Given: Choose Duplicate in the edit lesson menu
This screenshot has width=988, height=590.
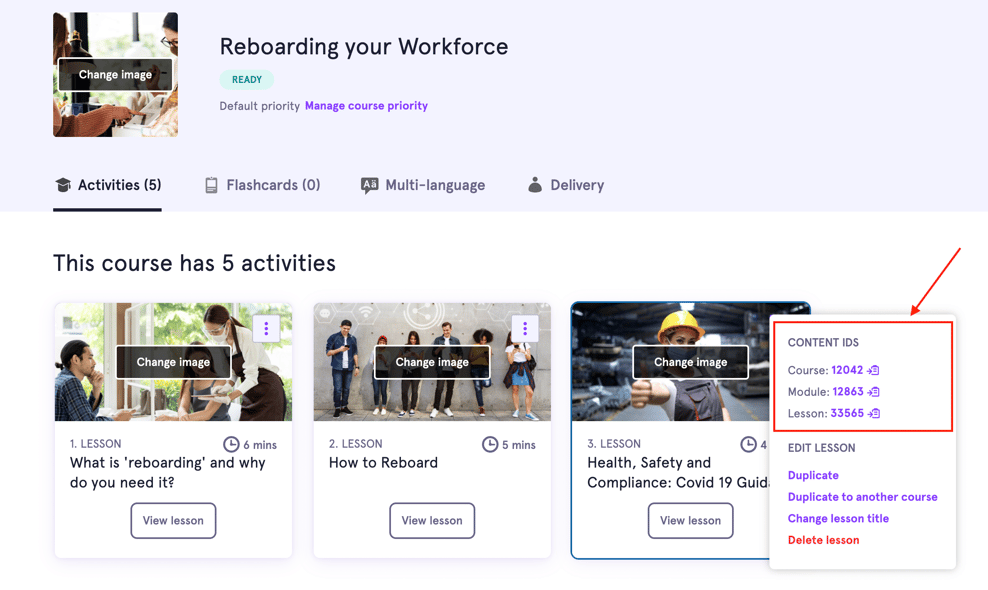Looking at the screenshot, I should coord(813,475).
